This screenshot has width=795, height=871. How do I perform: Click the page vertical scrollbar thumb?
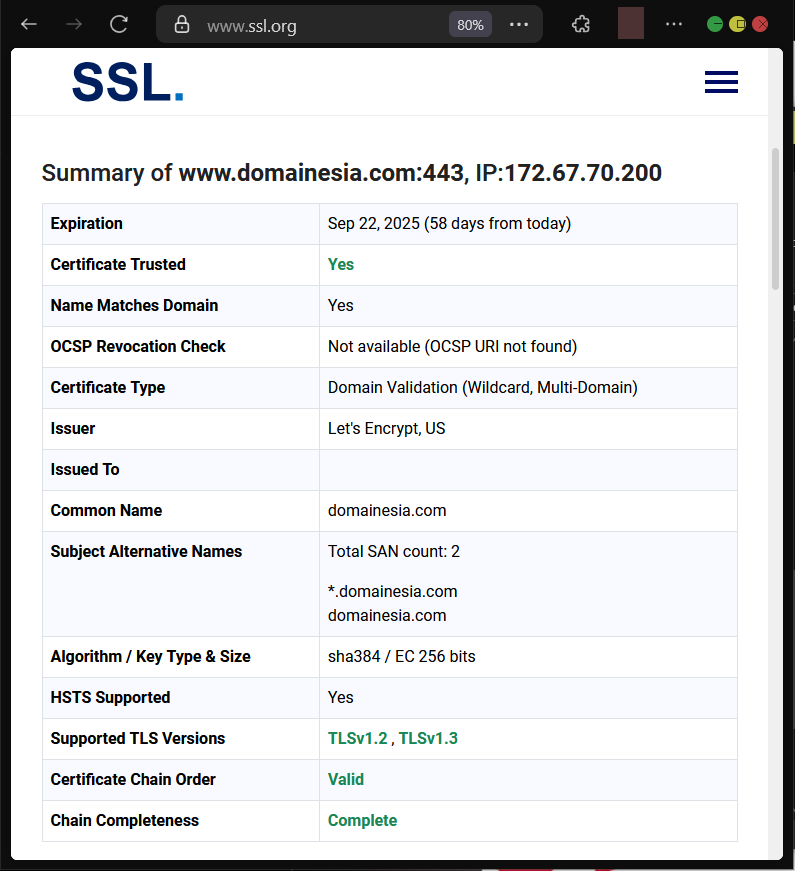click(775, 219)
